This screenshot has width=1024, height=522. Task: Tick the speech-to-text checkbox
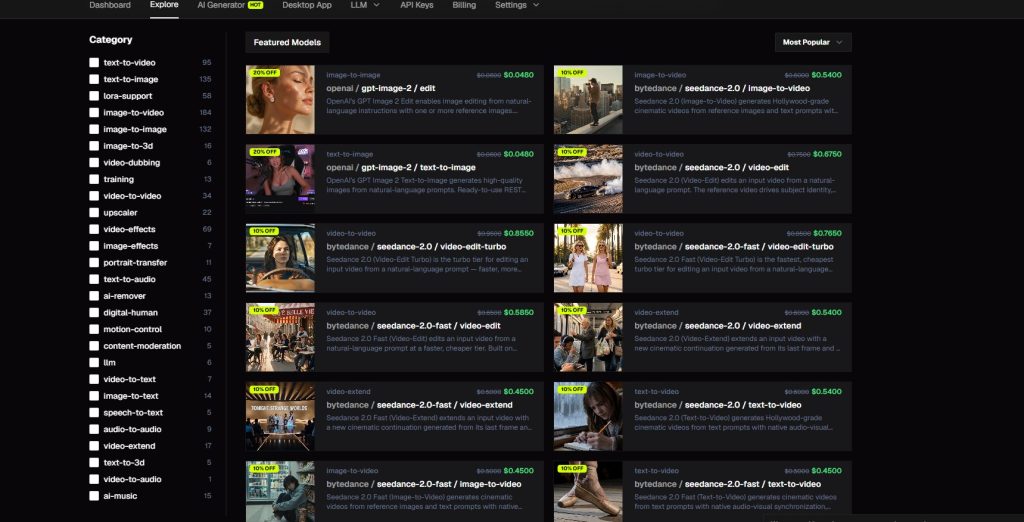pos(94,412)
